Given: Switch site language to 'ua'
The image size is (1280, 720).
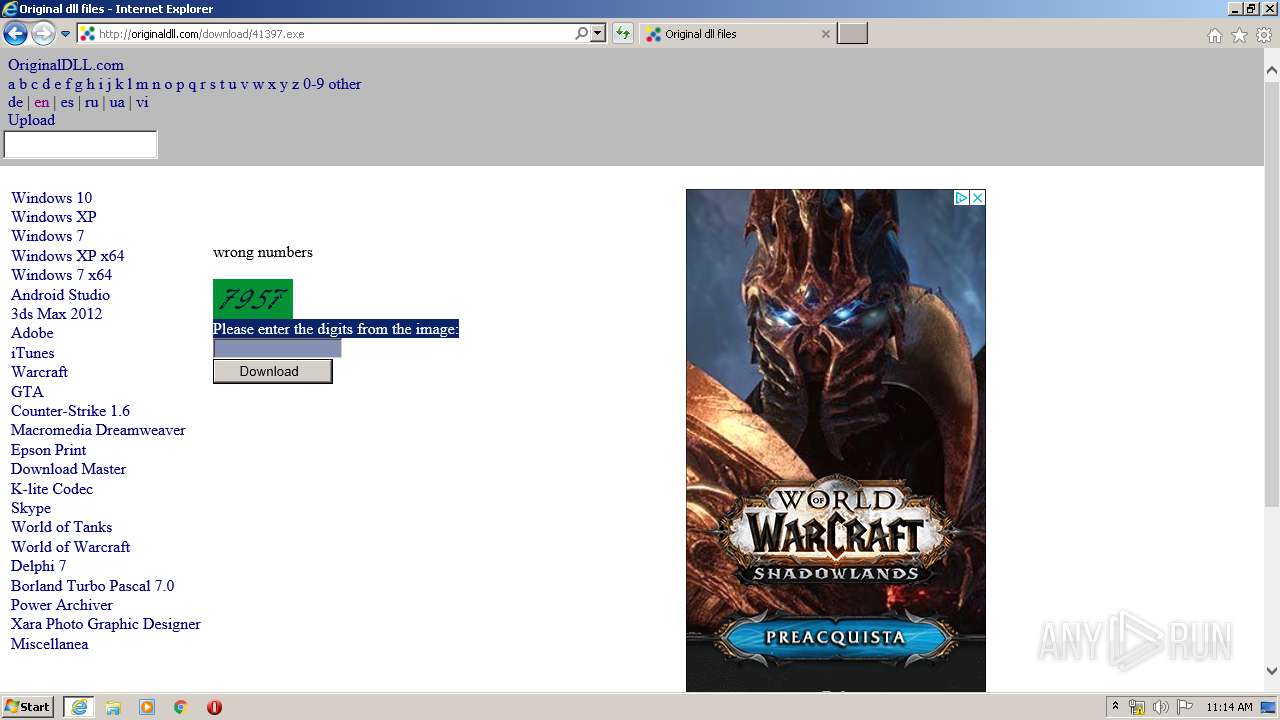Looking at the screenshot, I should pos(117,102).
